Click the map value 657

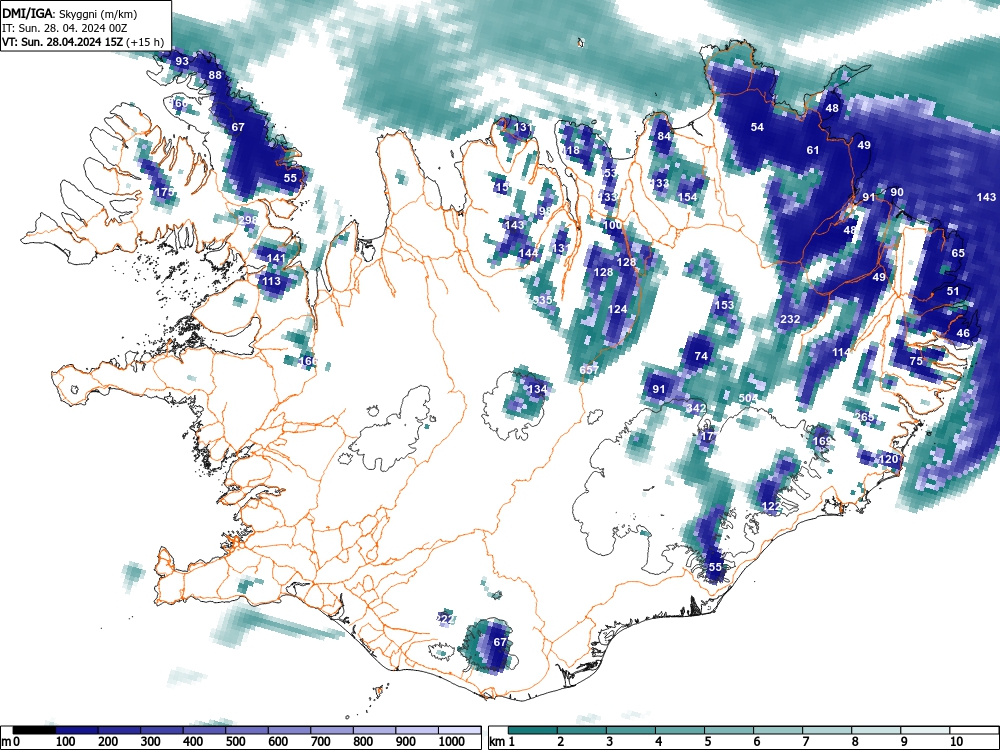pyautogui.click(x=589, y=370)
